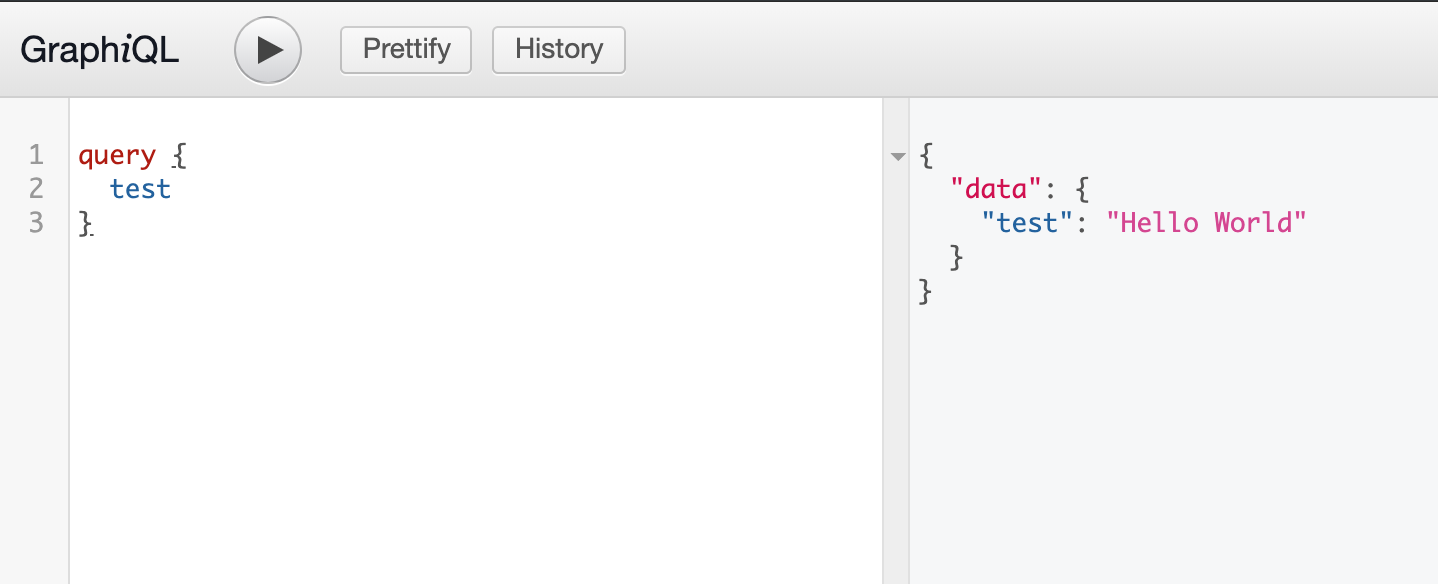Place cursor on the 'query' keyword
1438x584 pixels.
click(x=117, y=156)
